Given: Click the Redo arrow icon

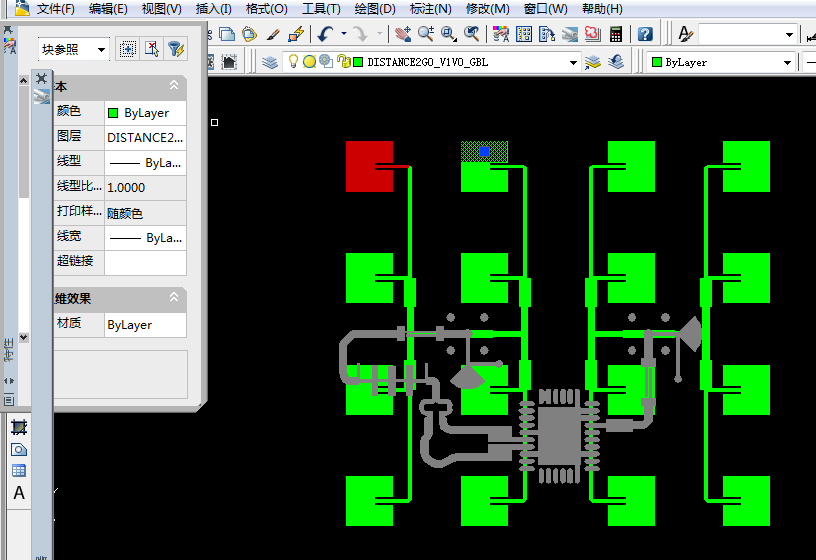Looking at the screenshot, I should (360, 34).
